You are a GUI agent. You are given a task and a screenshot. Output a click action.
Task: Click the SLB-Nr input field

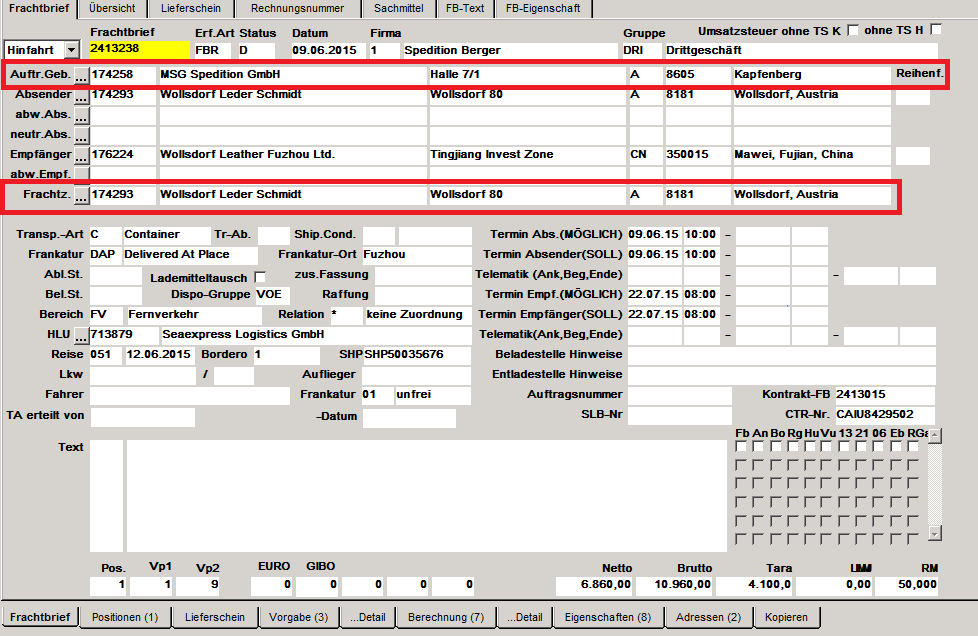point(679,415)
